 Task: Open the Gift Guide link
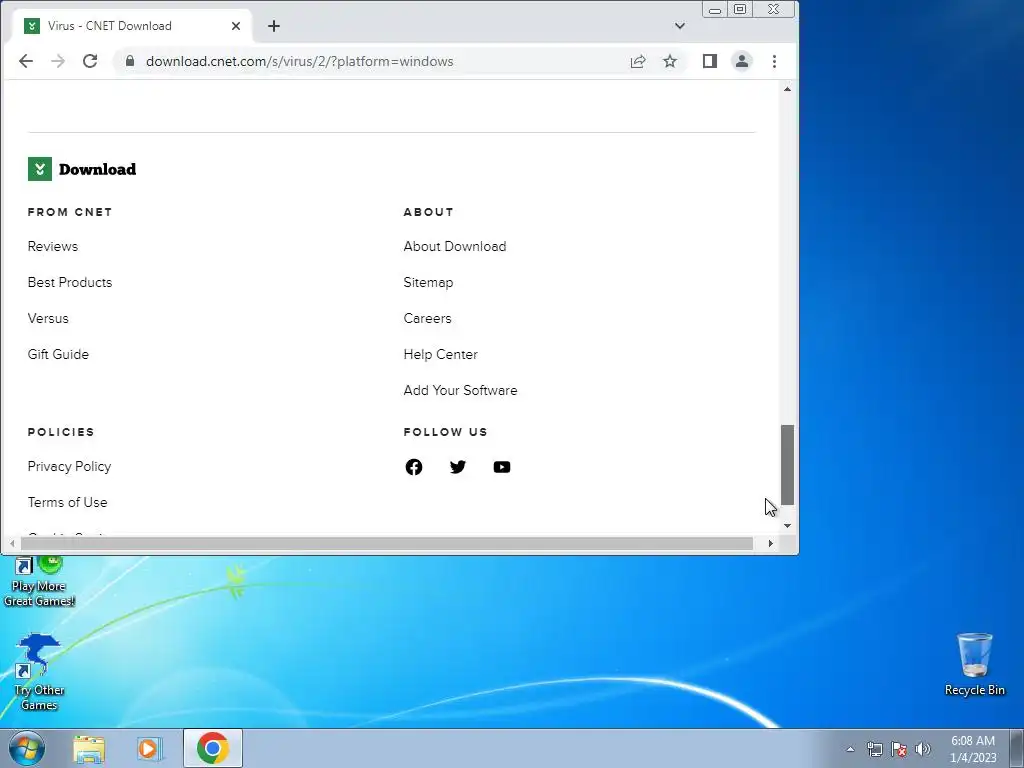coord(58,354)
